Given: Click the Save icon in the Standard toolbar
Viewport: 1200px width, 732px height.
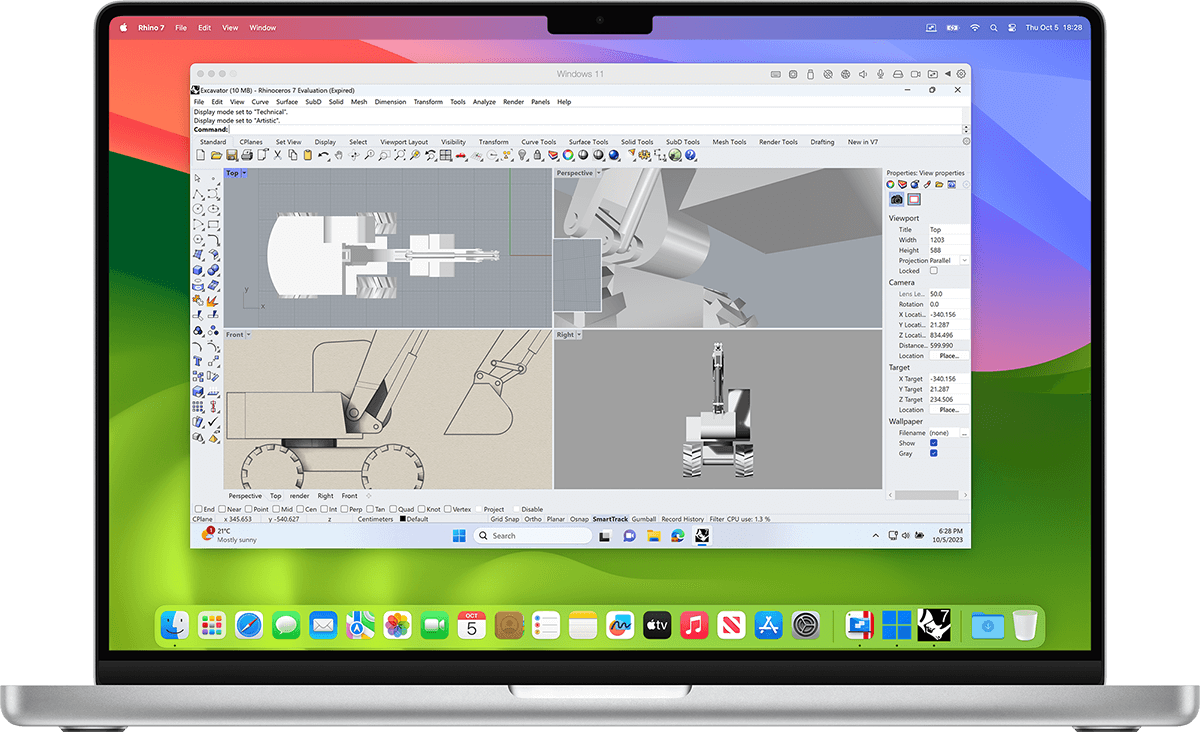Looking at the screenshot, I should point(230,155).
